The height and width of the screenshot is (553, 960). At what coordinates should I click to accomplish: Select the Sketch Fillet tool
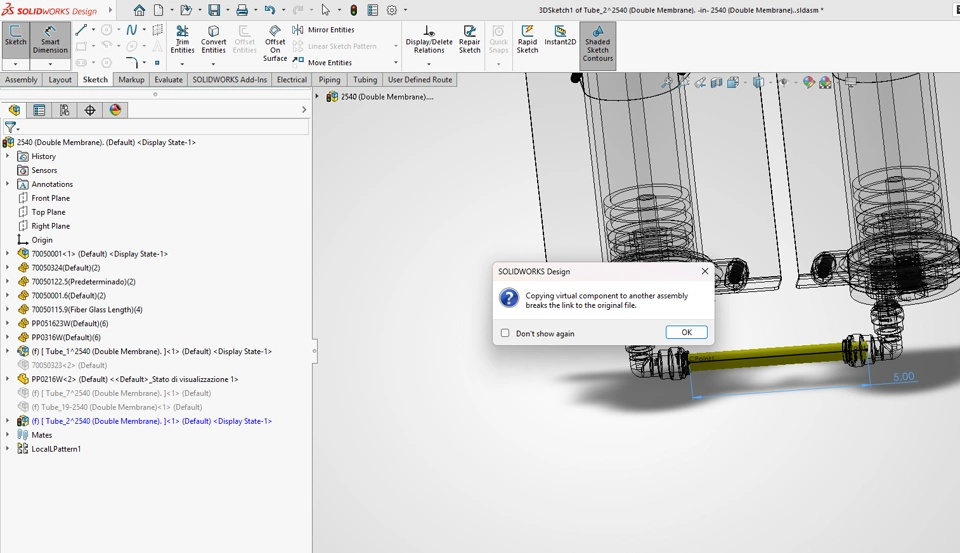[x=132, y=62]
